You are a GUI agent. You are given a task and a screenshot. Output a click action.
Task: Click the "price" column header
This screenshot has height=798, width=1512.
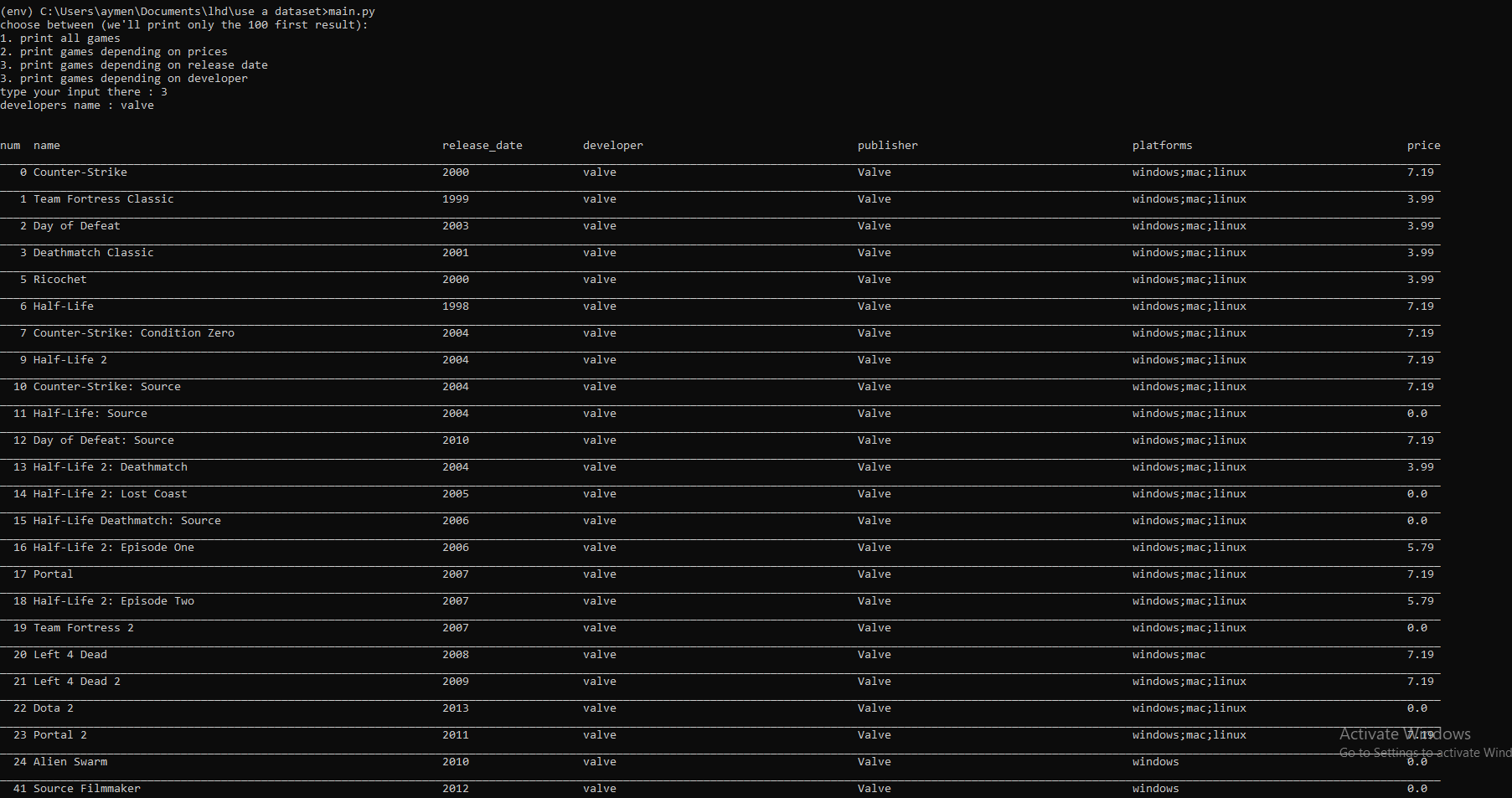coord(1424,145)
